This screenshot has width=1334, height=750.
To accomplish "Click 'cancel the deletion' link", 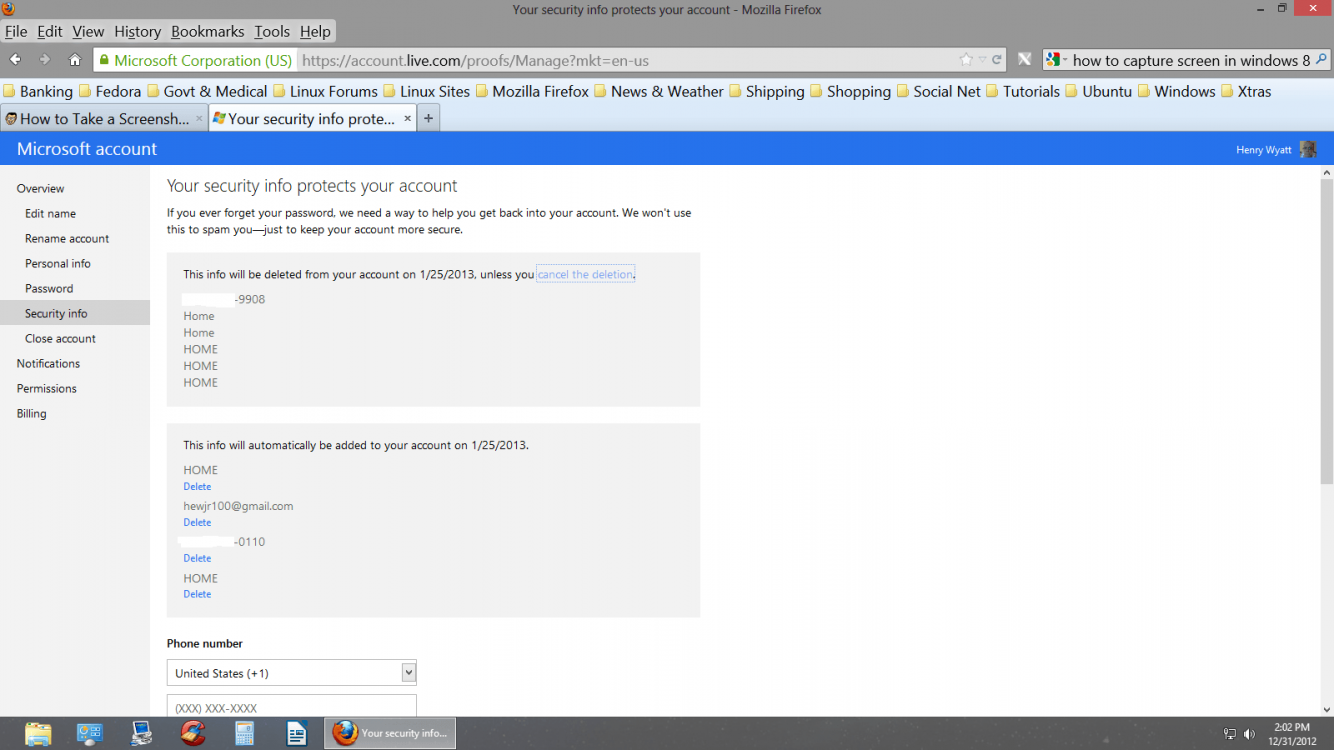I will pyautogui.click(x=585, y=274).
